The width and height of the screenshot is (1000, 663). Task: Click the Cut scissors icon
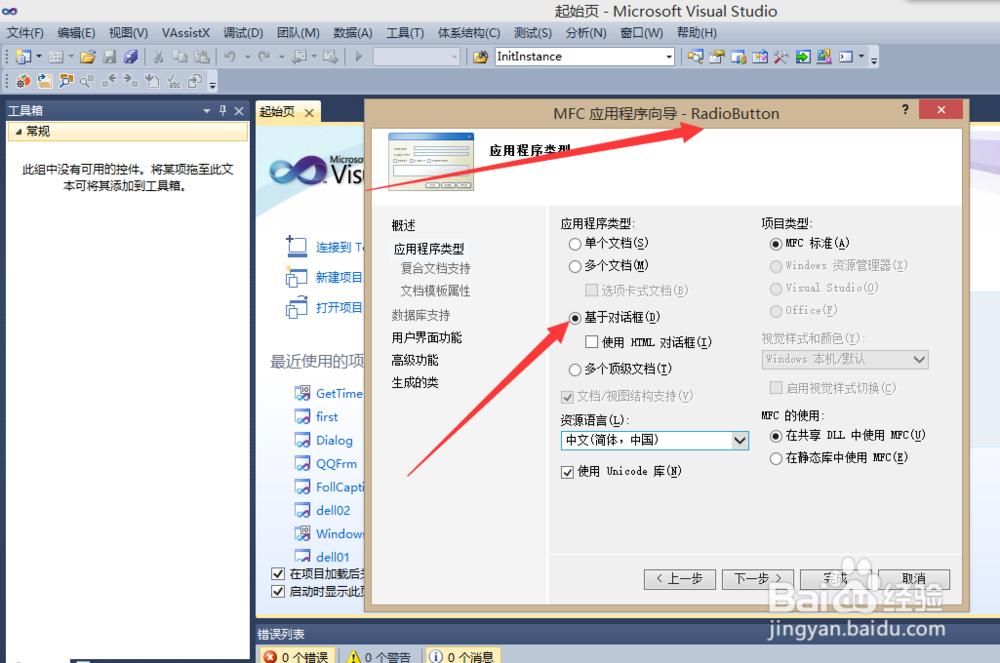click(x=159, y=57)
